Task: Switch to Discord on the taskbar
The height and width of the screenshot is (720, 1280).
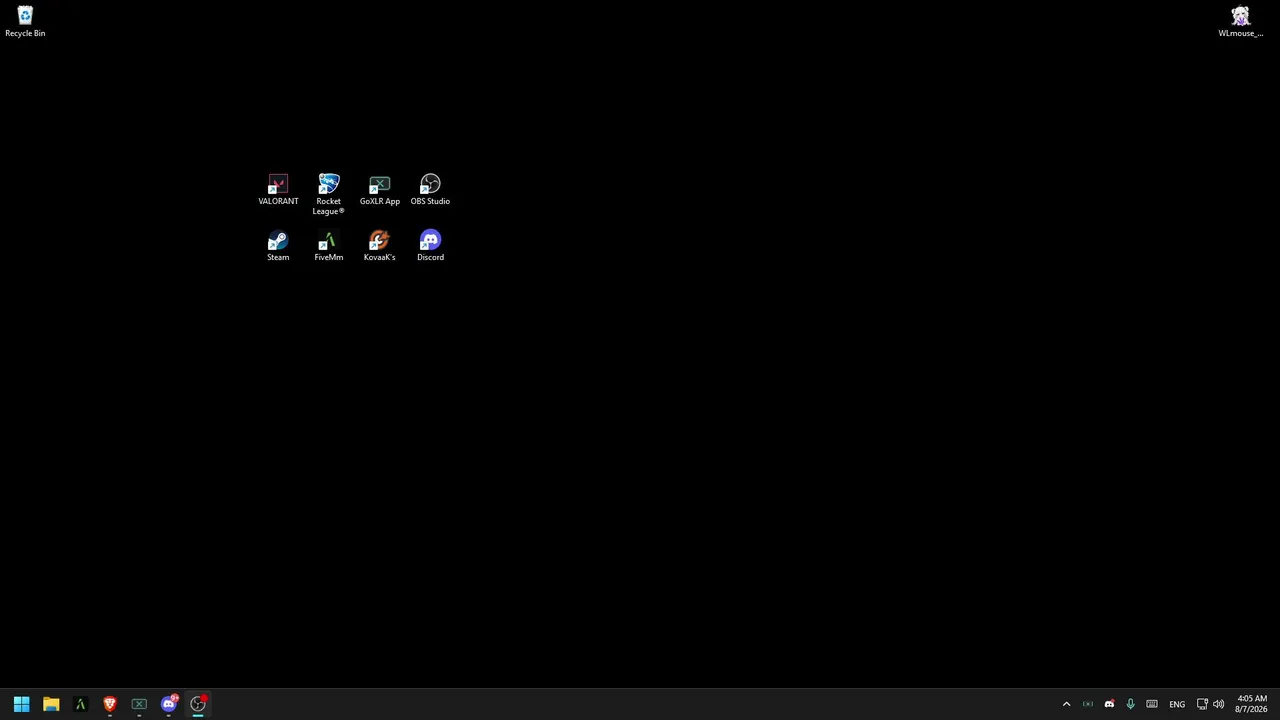Action: (x=169, y=704)
